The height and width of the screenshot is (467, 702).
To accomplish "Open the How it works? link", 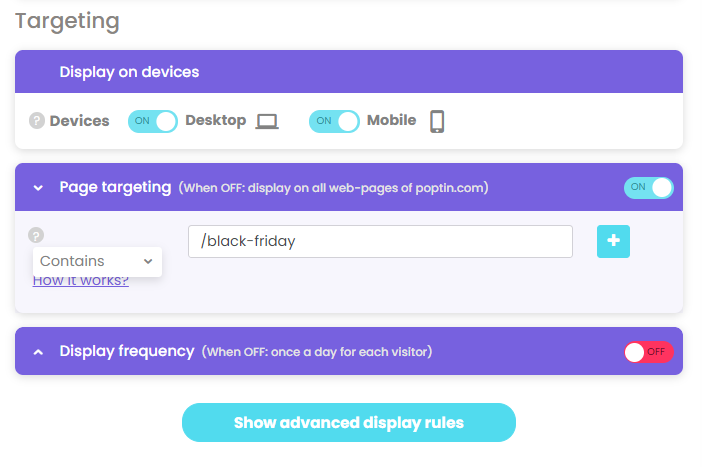I will [81, 281].
